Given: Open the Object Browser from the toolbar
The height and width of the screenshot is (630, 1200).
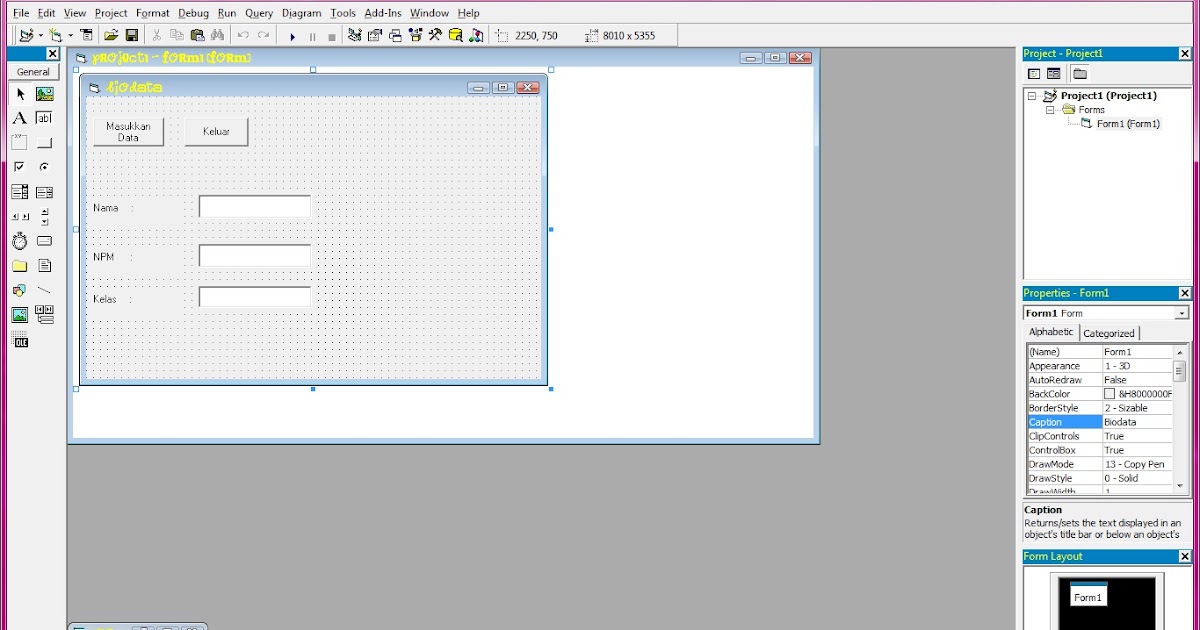Looking at the screenshot, I should (x=414, y=35).
